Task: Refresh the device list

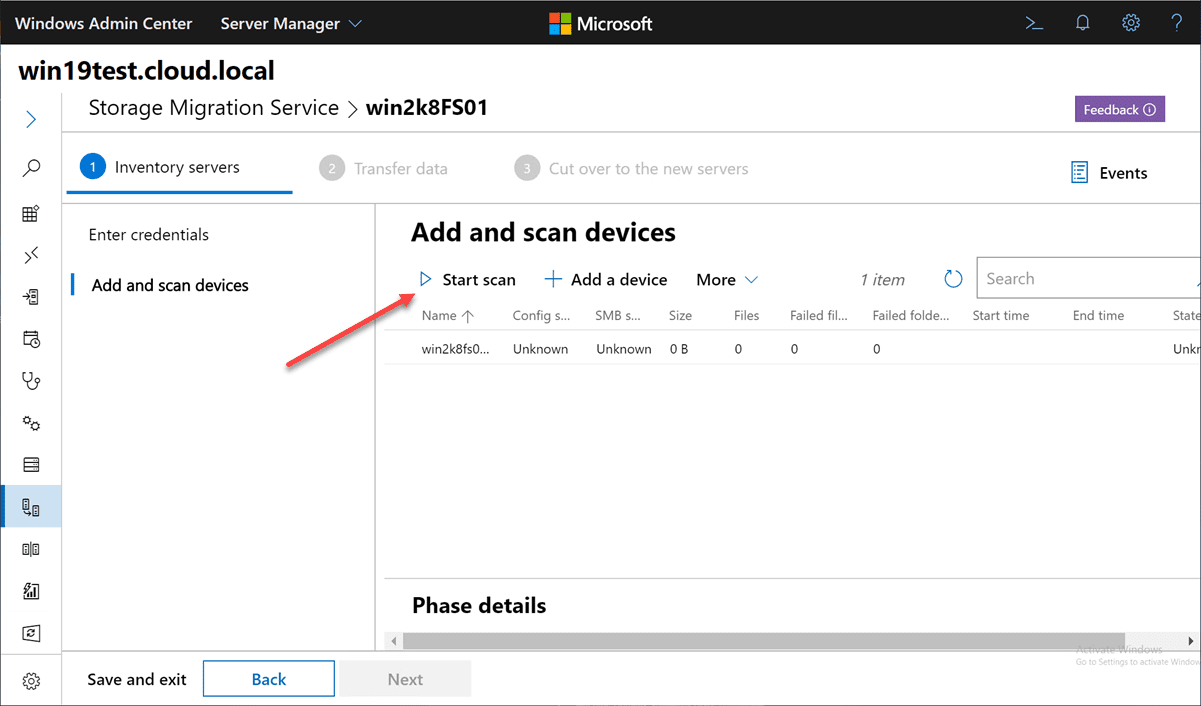Action: click(953, 280)
